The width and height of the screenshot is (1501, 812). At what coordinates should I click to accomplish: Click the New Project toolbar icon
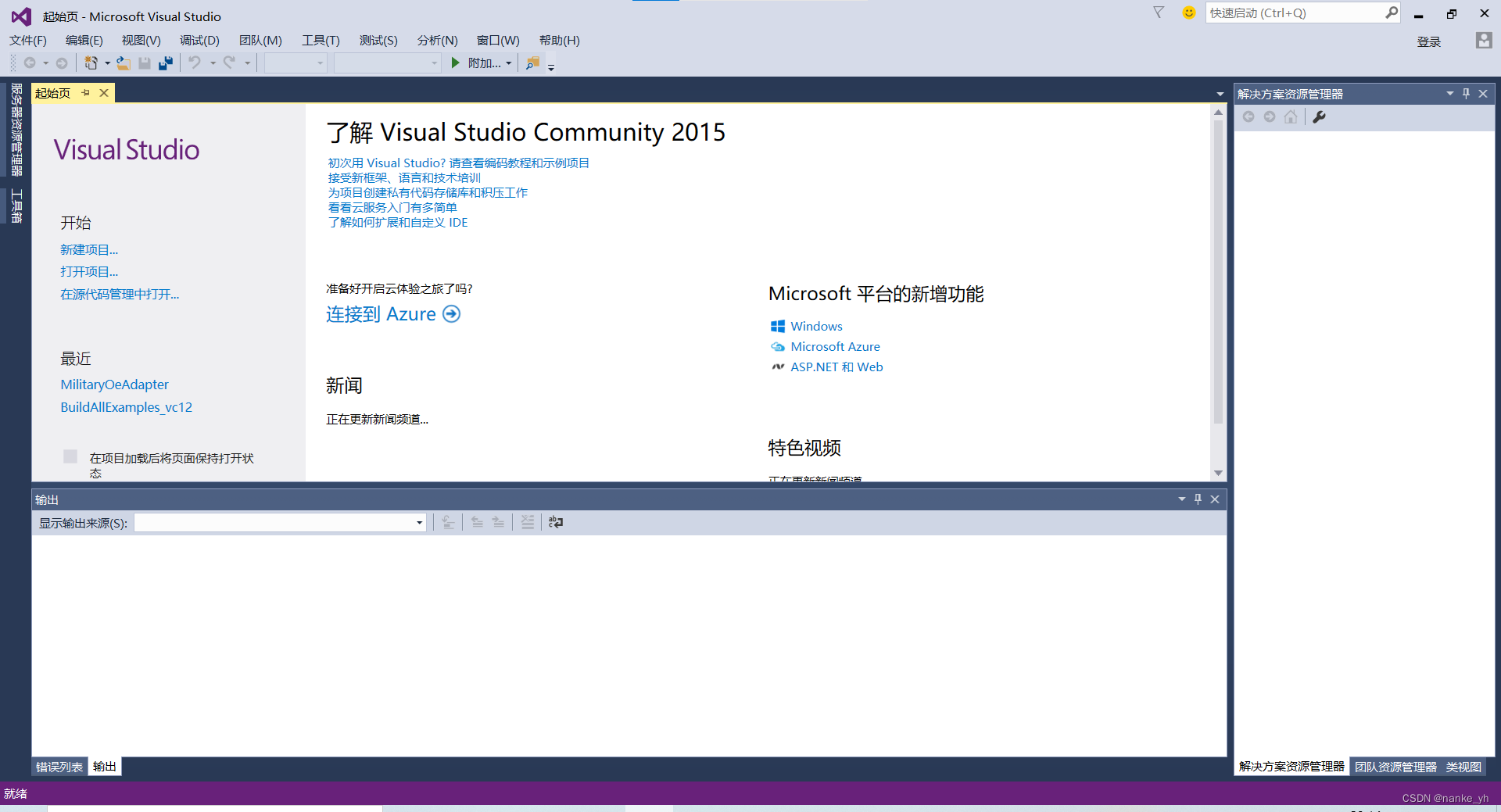[91, 63]
